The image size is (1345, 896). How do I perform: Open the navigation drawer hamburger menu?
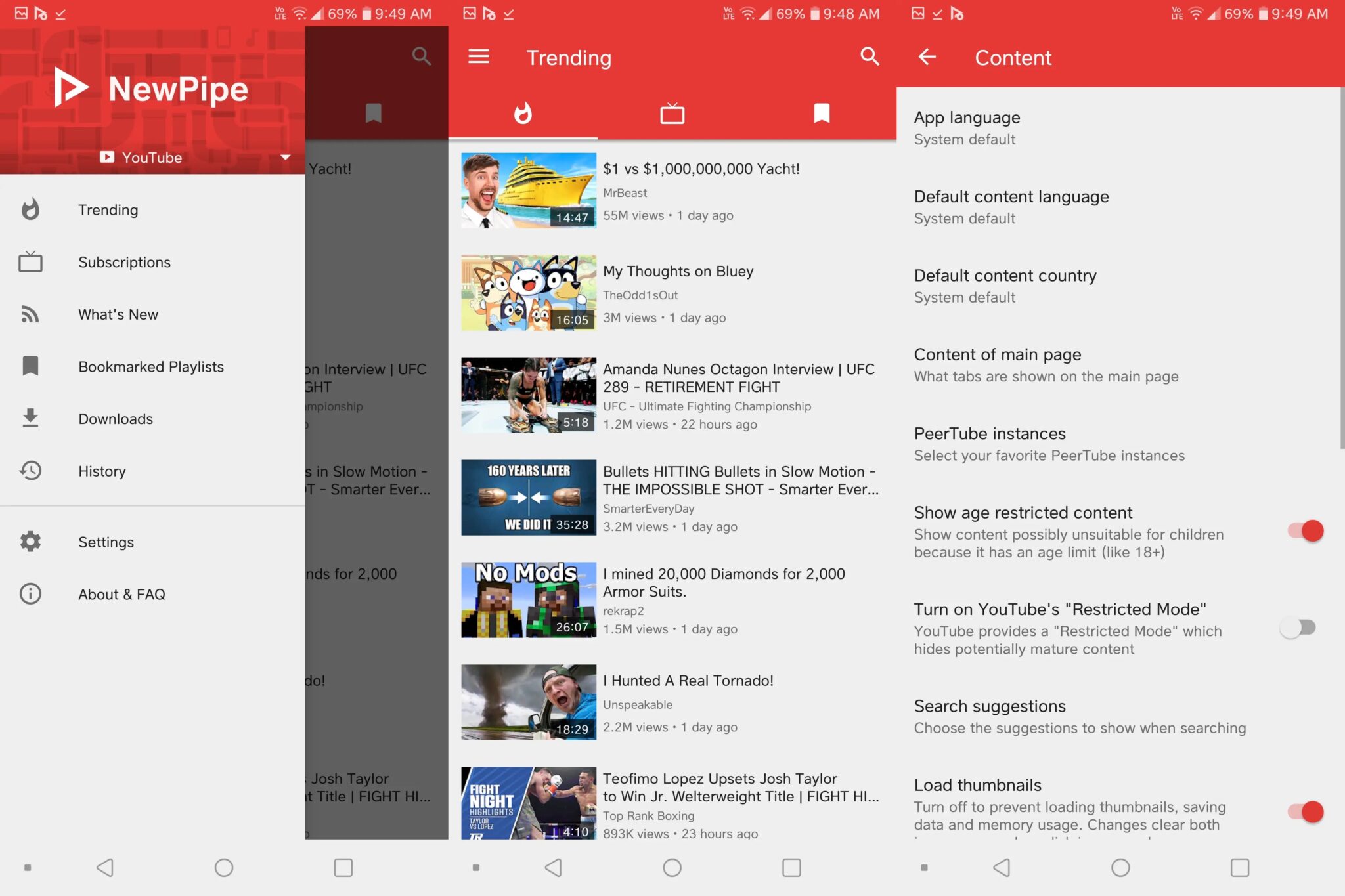(479, 57)
